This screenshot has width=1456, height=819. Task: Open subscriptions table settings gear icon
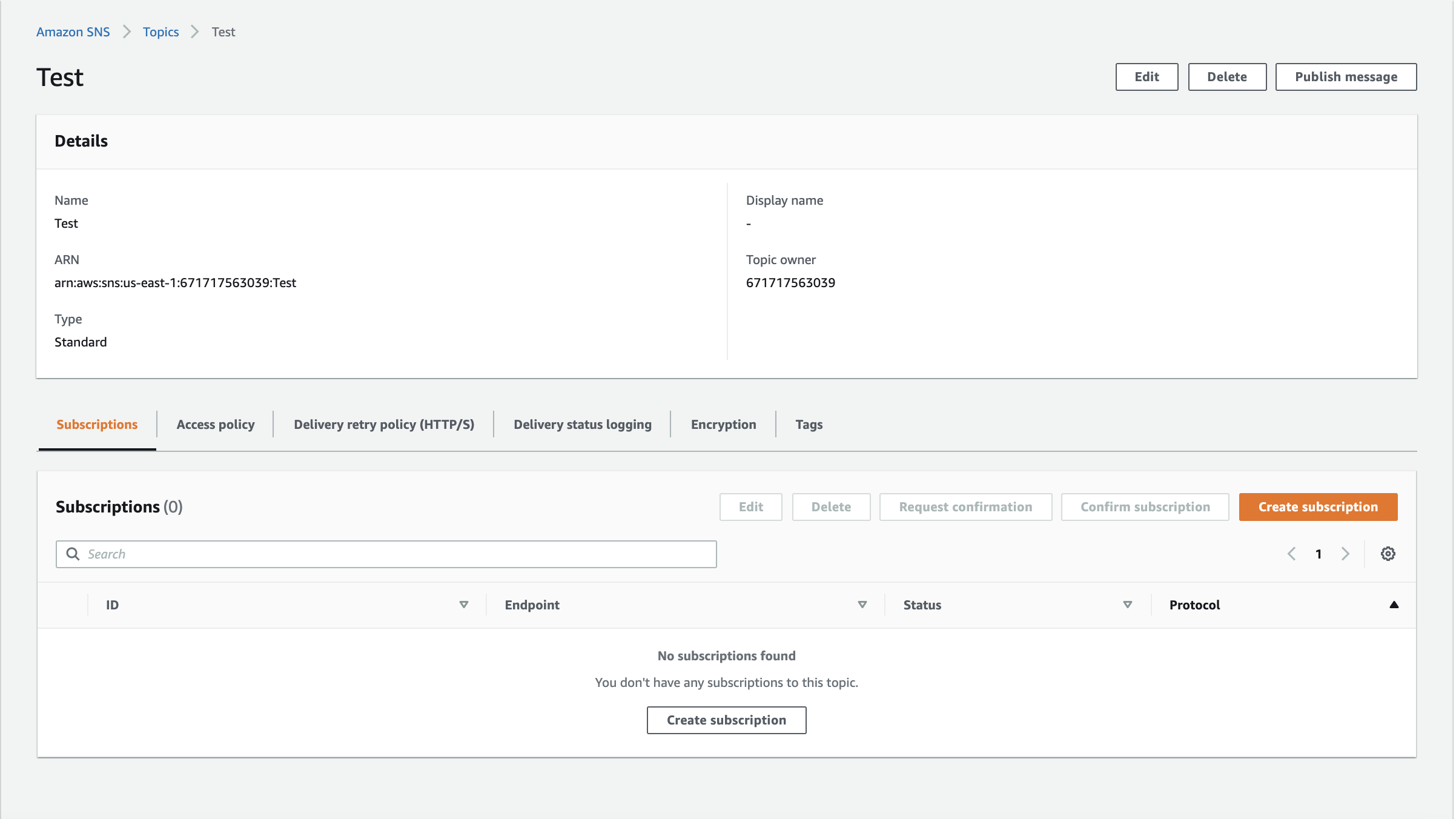click(1388, 554)
